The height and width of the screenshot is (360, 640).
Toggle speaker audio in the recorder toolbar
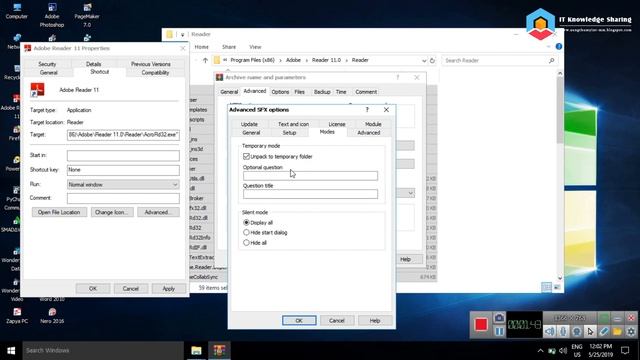coord(550,331)
